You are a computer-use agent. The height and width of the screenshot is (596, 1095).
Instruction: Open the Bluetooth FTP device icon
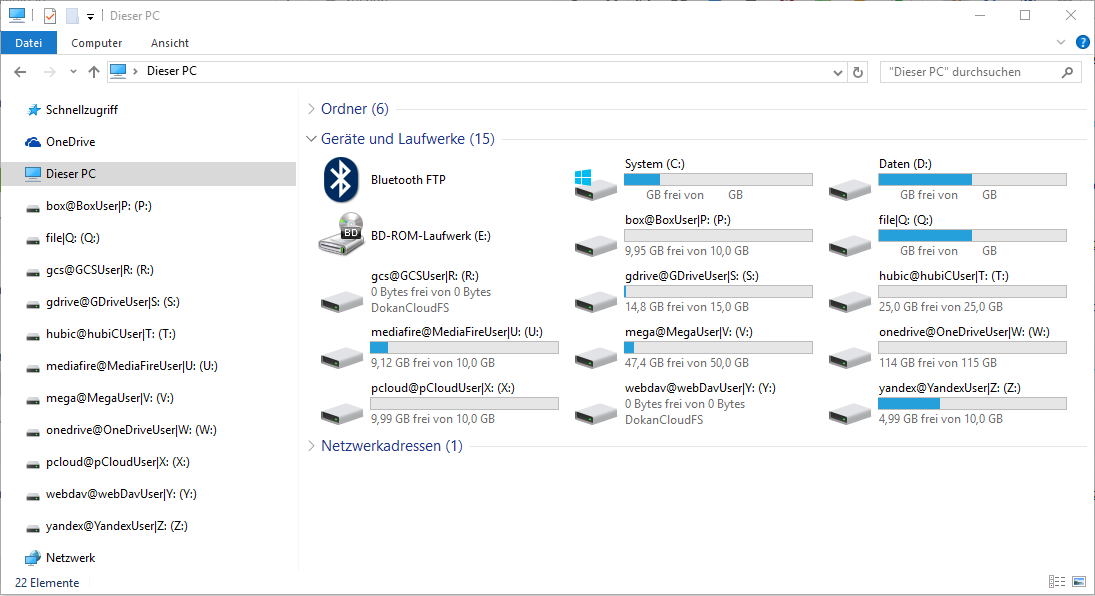click(341, 180)
